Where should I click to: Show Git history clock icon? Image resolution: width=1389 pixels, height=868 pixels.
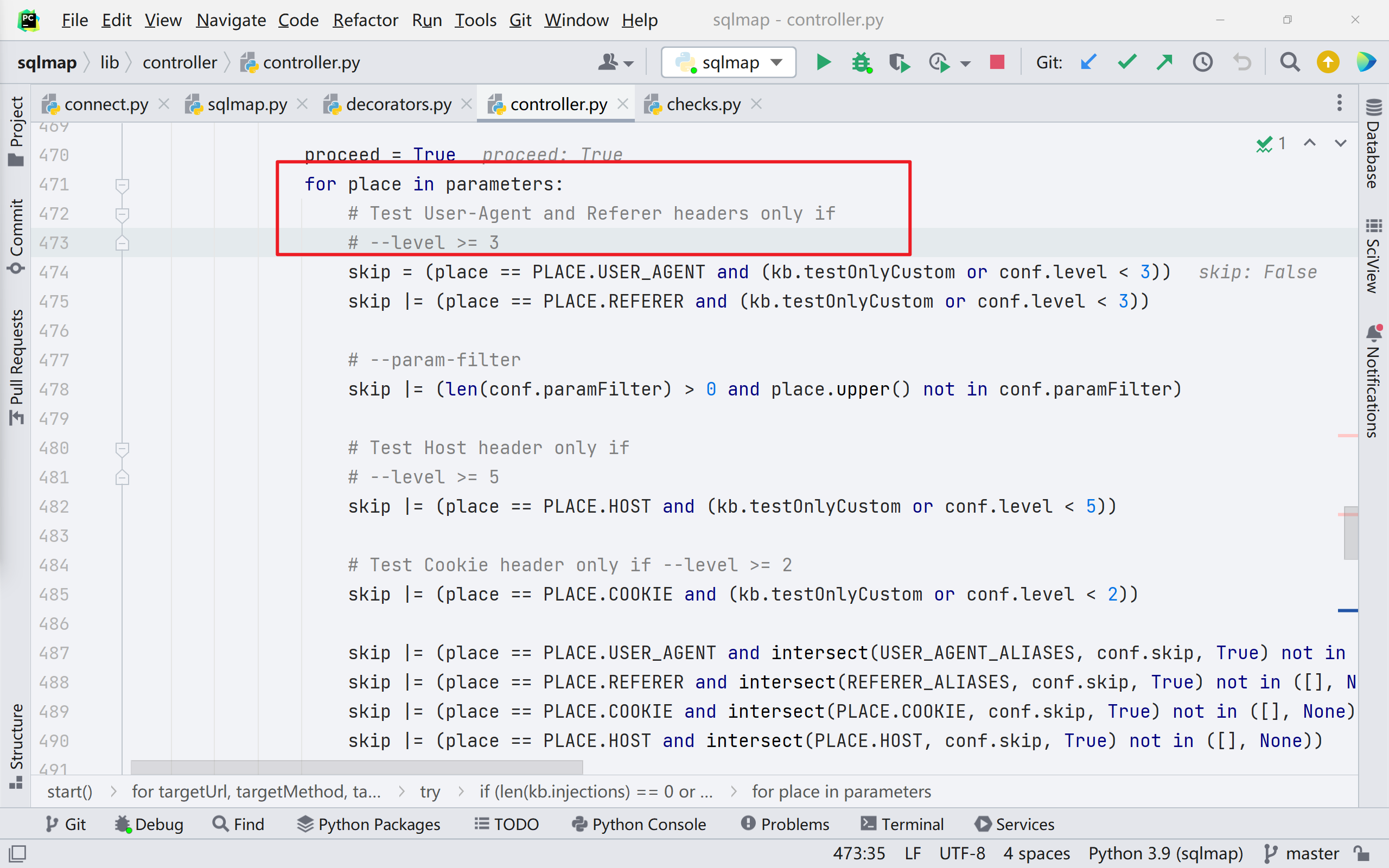[1202, 62]
